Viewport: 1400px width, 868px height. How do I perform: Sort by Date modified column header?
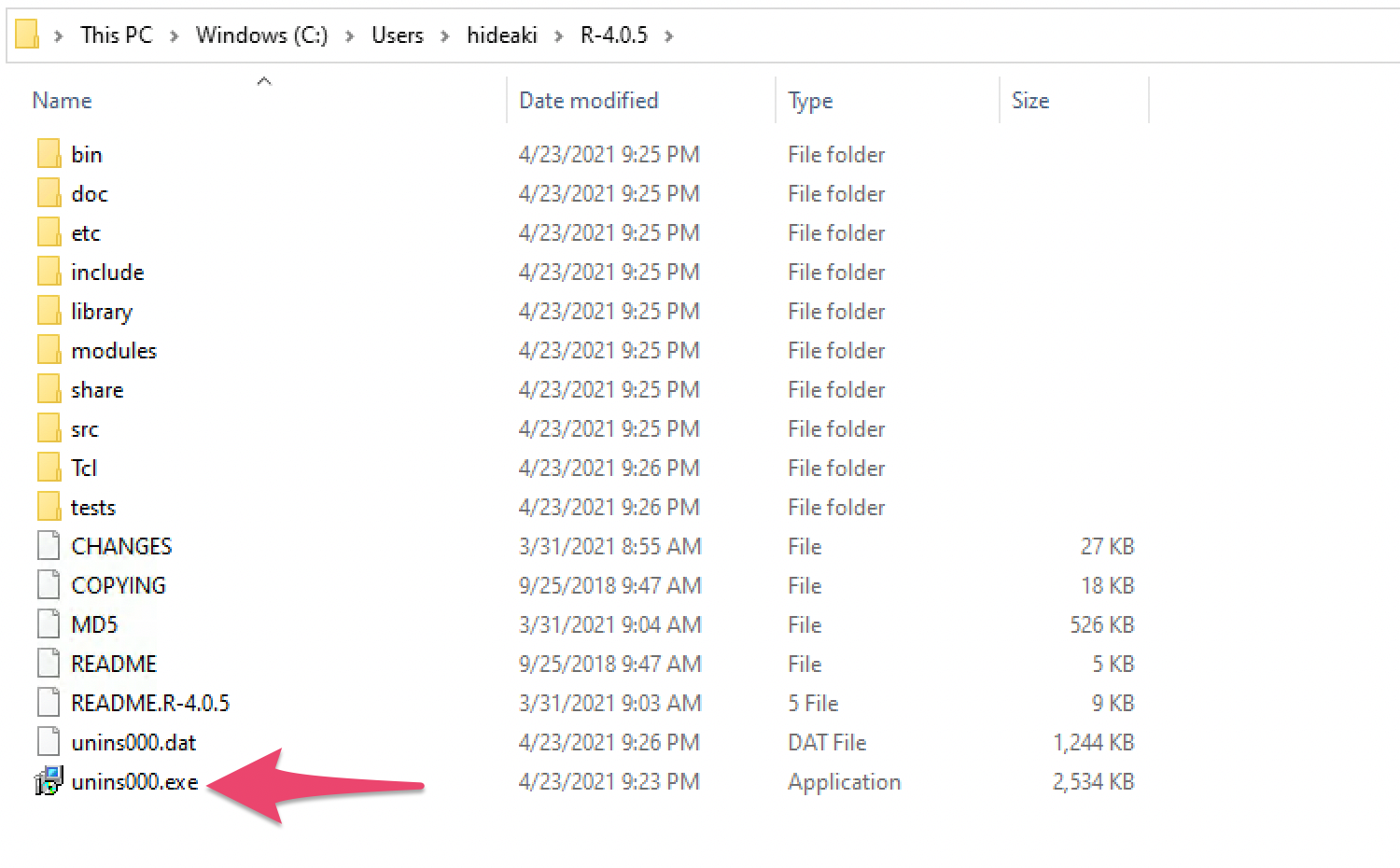point(588,101)
